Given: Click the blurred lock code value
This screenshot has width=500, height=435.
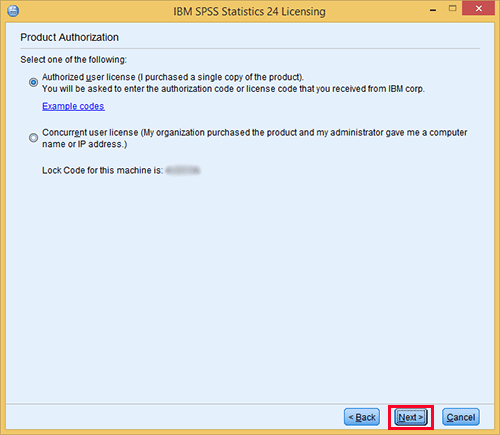Looking at the screenshot, I should coord(183,170).
